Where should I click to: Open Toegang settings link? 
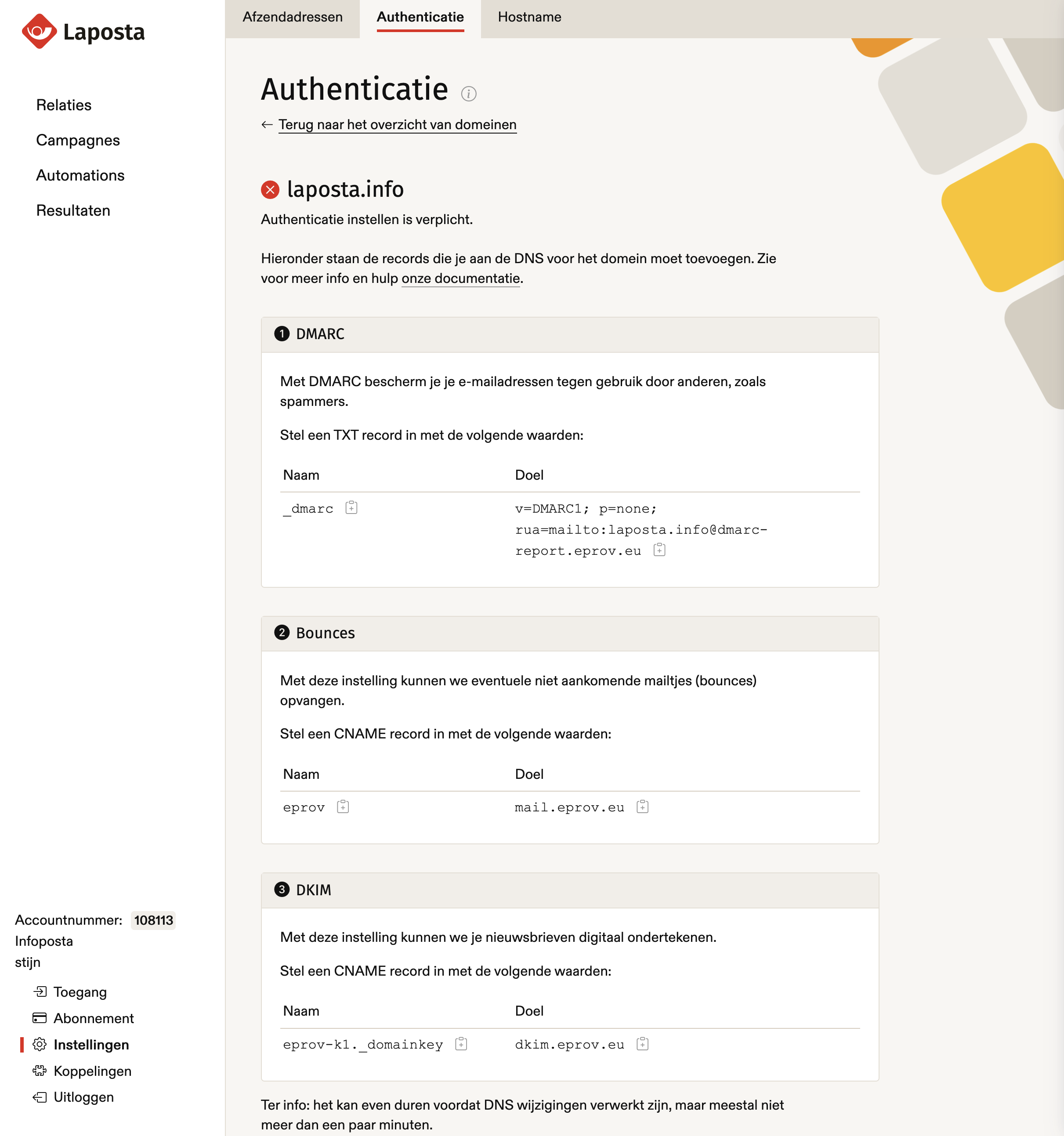(80, 991)
